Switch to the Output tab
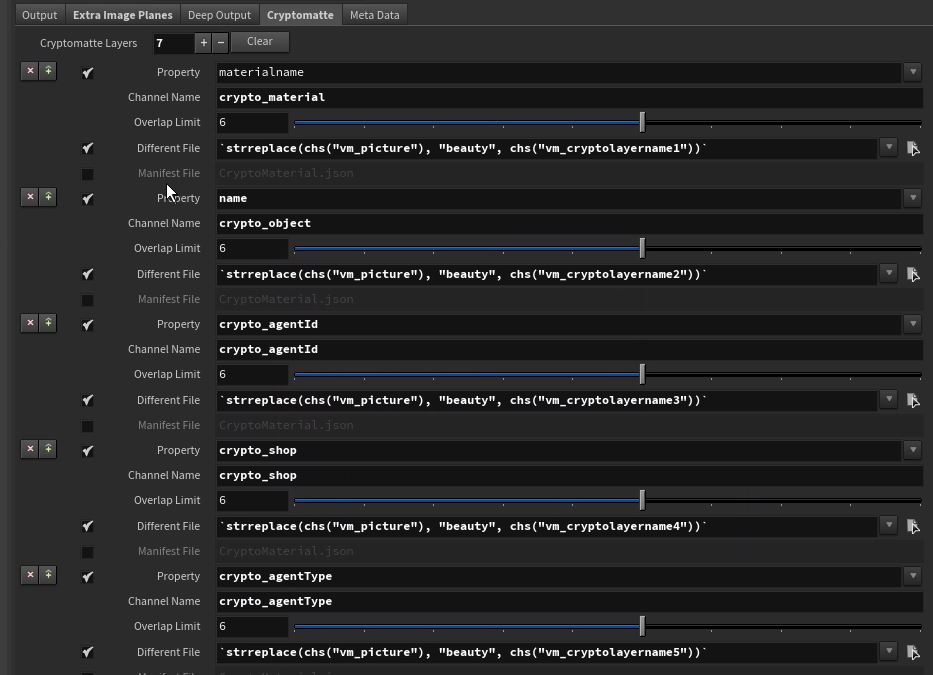 (x=40, y=15)
